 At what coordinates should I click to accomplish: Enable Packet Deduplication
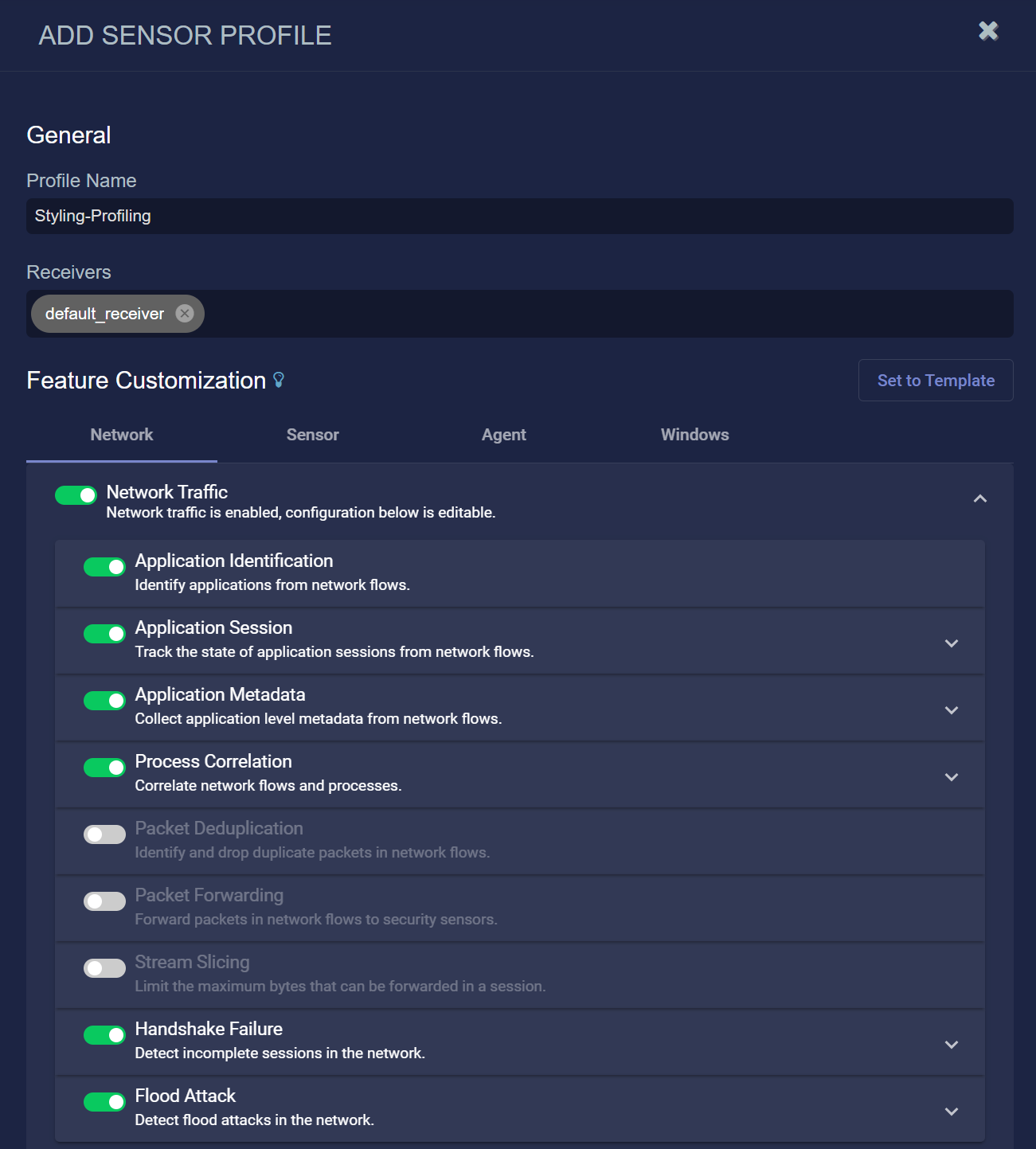pos(104,834)
